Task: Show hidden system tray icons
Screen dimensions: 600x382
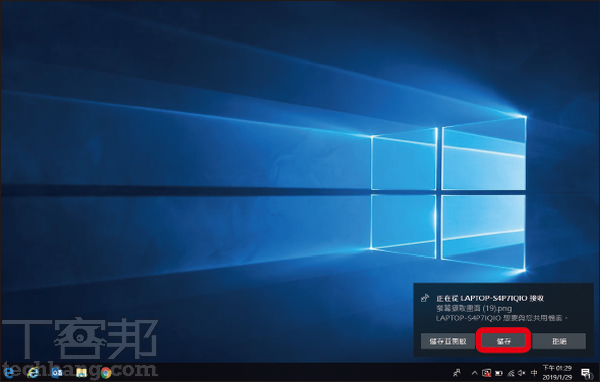Action: click(474, 372)
